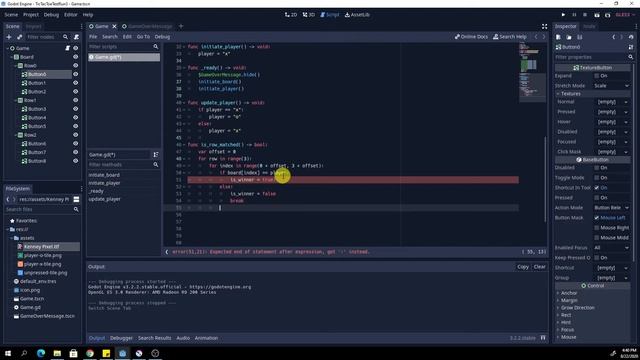The width and height of the screenshot is (640, 360).
Task: Open script icon beside the Game node
Action: pyautogui.click(x=68, y=48)
